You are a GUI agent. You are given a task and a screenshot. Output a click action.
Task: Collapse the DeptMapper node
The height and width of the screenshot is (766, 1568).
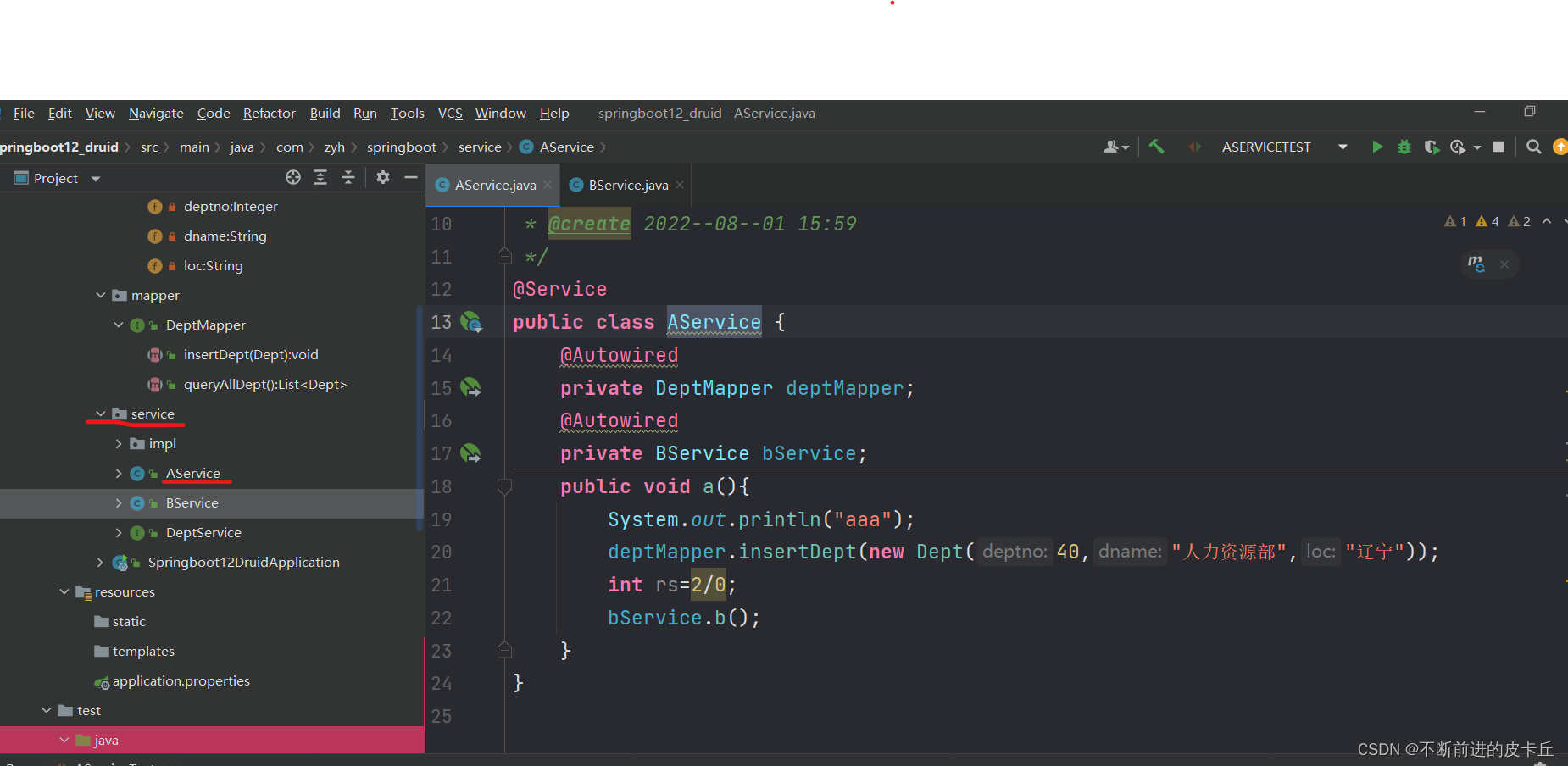tap(119, 325)
